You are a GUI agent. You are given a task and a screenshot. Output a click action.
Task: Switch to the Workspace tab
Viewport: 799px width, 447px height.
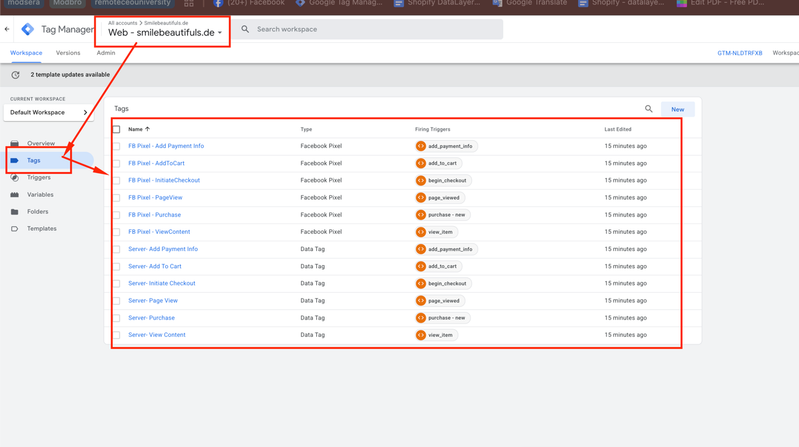tap(26, 53)
